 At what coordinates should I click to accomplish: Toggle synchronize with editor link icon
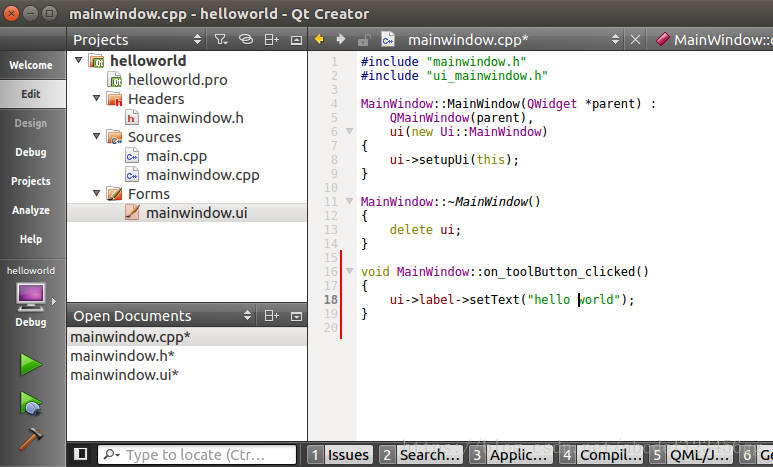[x=246, y=39]
